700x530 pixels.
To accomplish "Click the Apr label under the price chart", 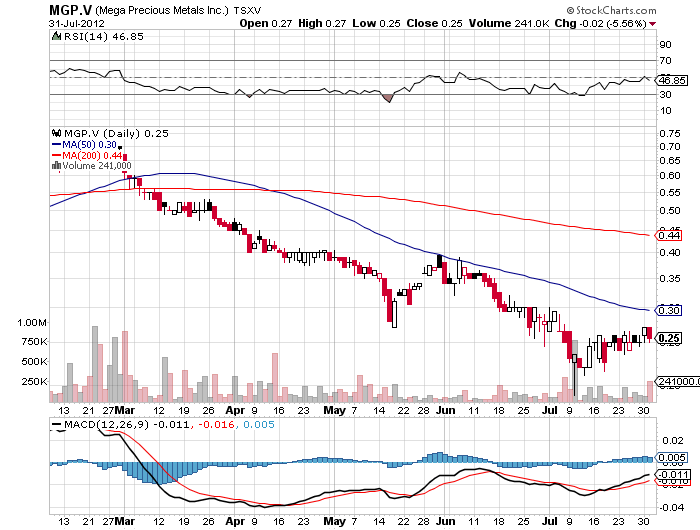I will (235, 410).
